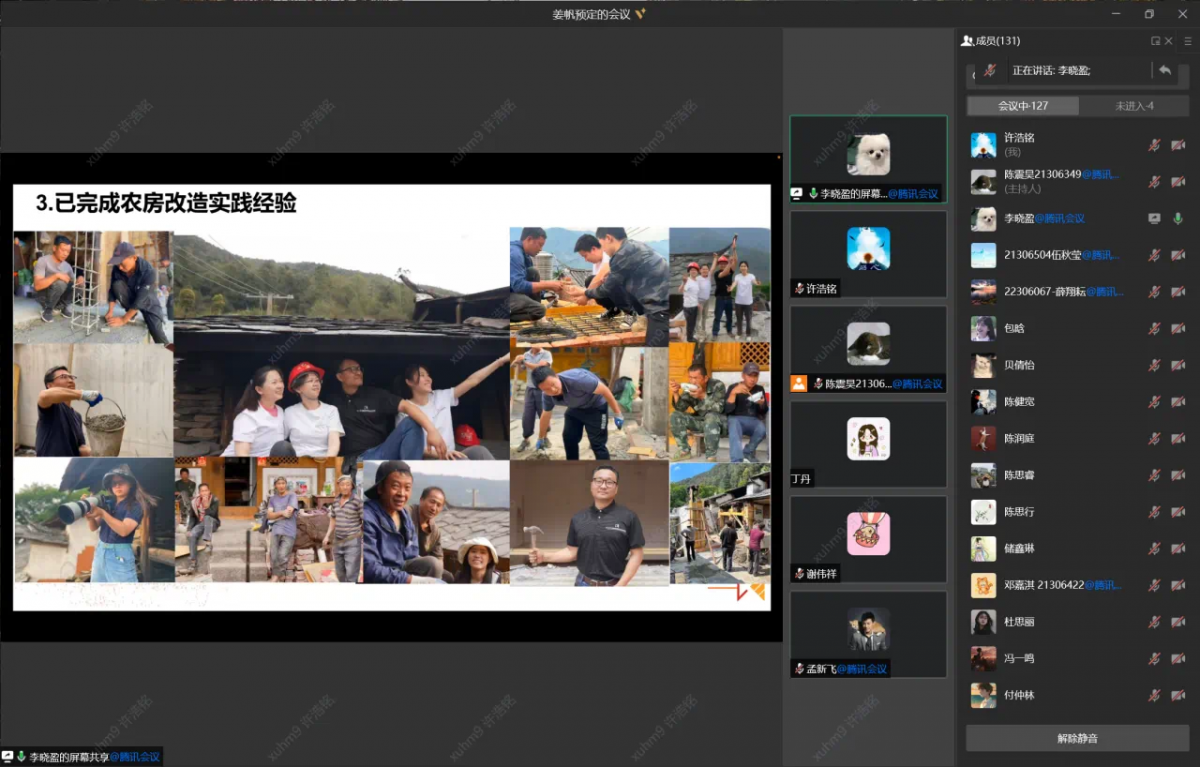Click the @腾讯会议 link beside 李晓盈

coord(1060,218)
